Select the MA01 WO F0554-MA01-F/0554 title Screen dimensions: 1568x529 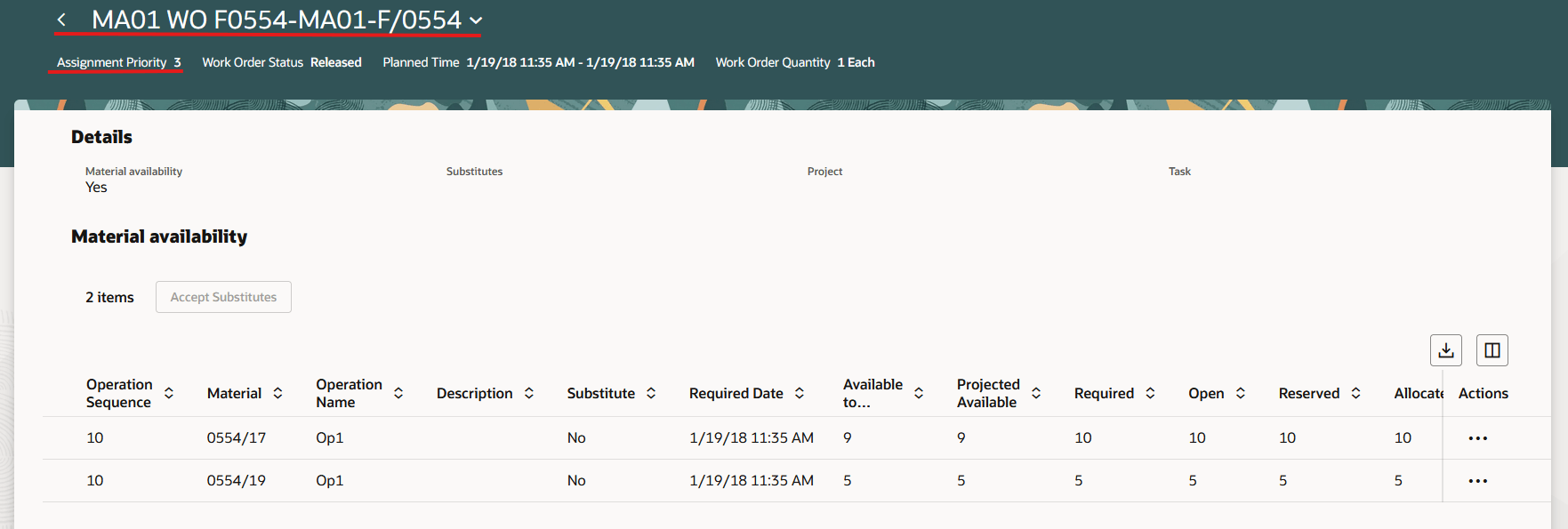point(277,20)
